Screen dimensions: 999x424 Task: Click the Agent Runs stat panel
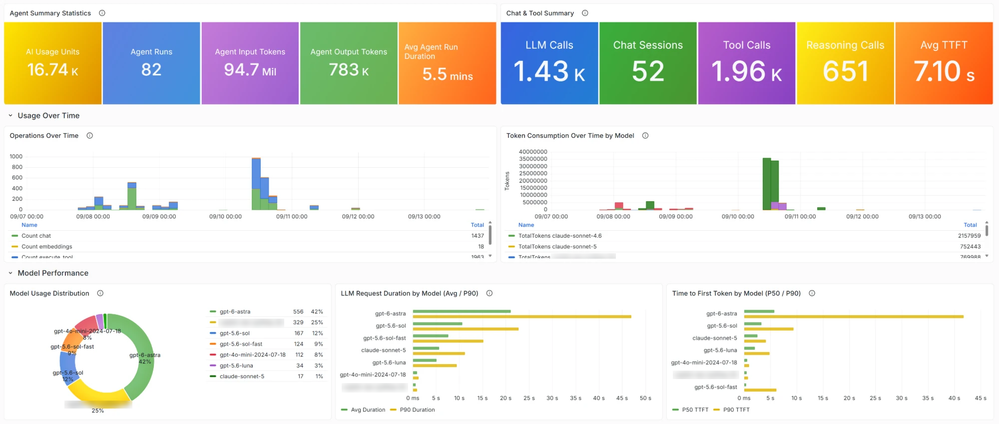(151, 63)
